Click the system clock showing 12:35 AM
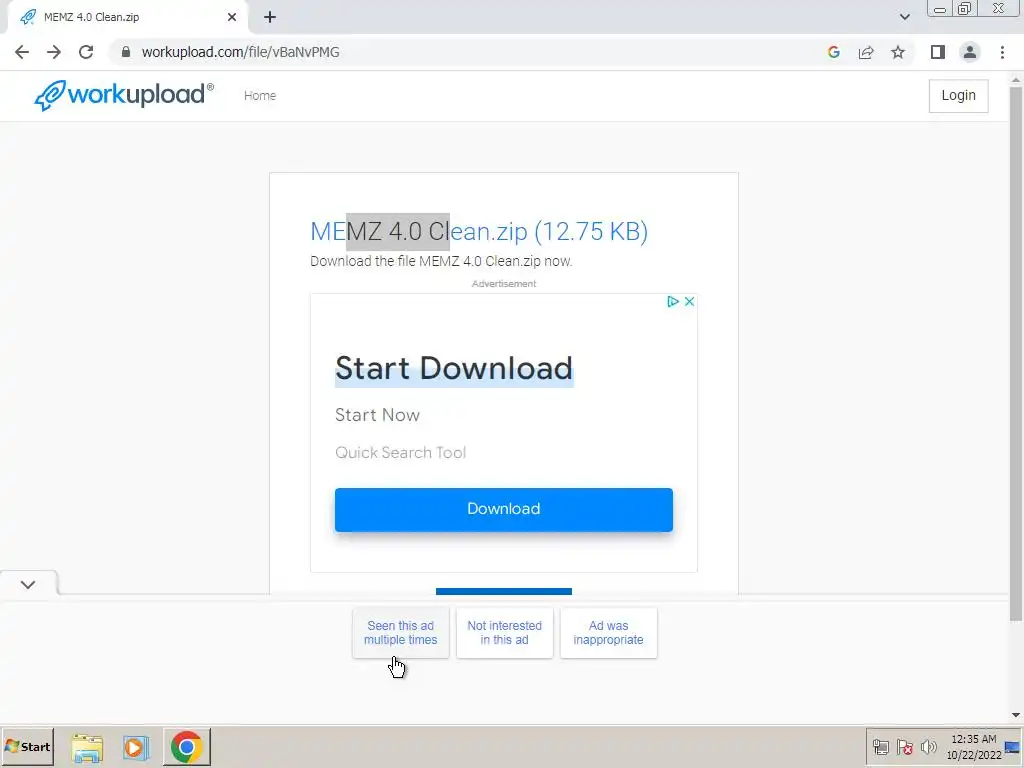The width and height of the screenshot is (1024, 768). [974, 747]
